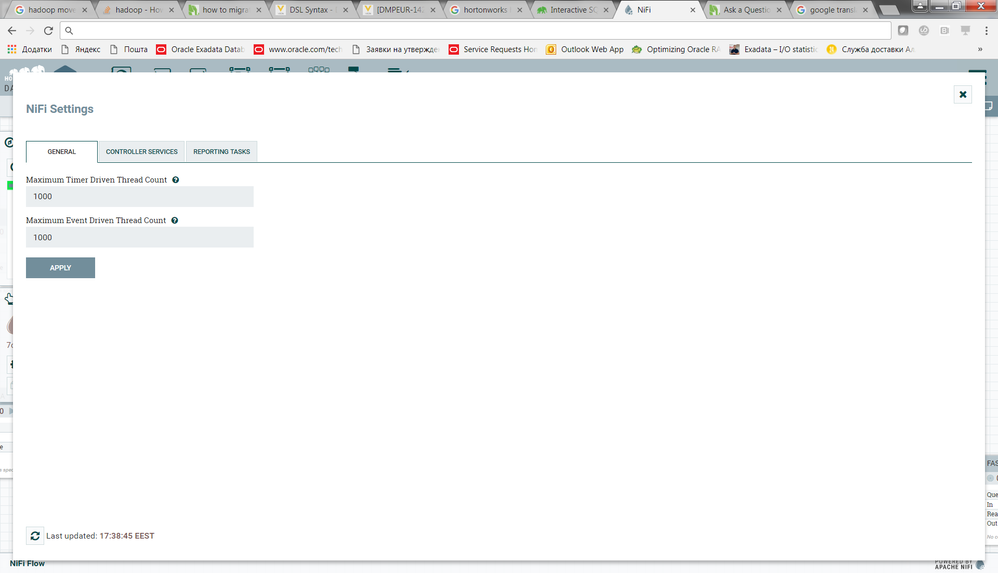Click help icon for Timer Driven Thread Count

tap(176, 180)
